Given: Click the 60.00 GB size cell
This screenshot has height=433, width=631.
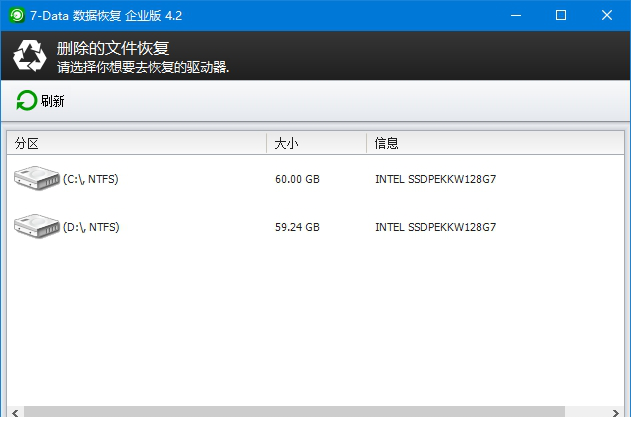Looking at the screenshot, I should pos(297,179).
